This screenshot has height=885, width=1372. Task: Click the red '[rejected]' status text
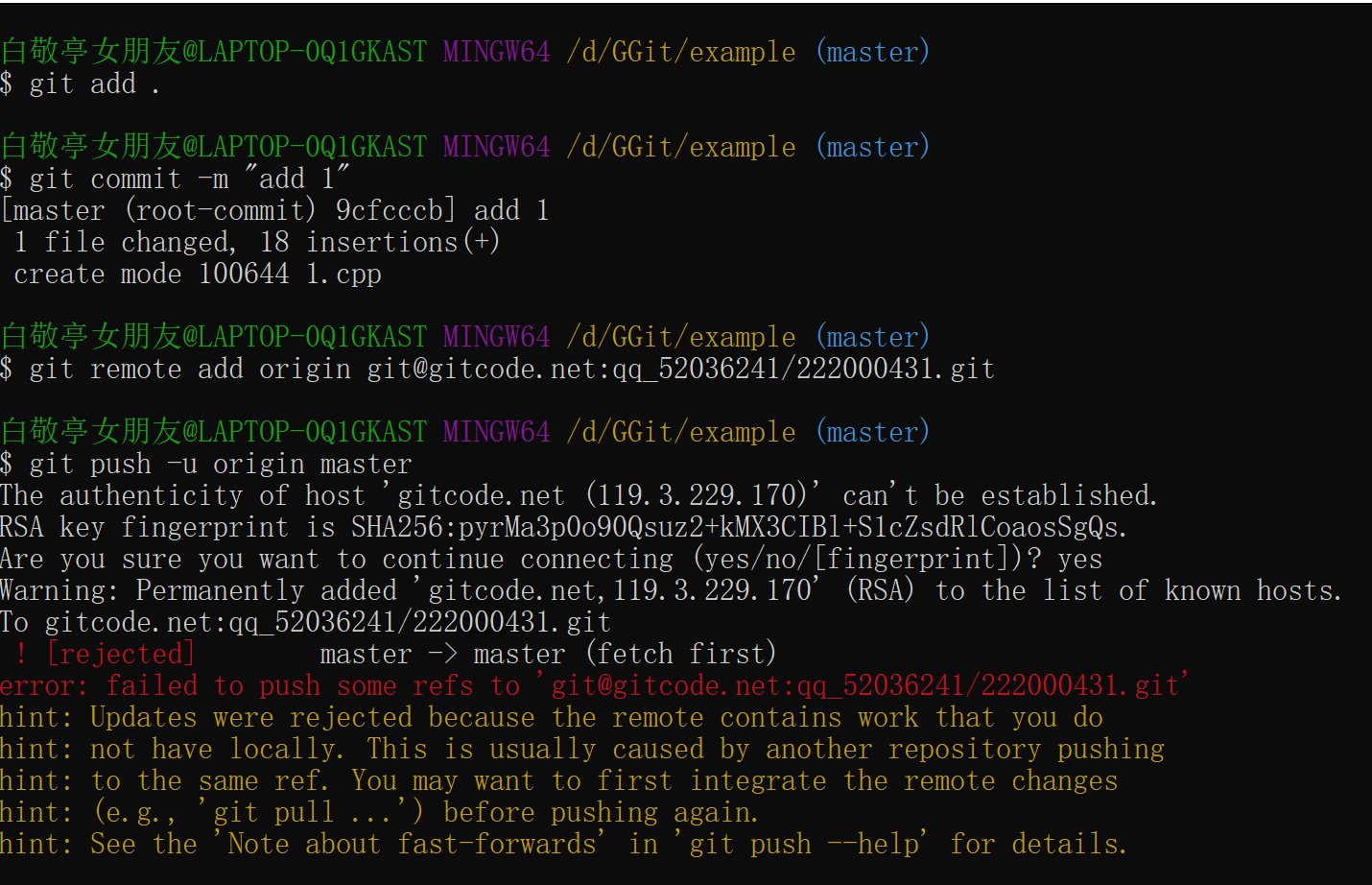click(x=121, y=655)
